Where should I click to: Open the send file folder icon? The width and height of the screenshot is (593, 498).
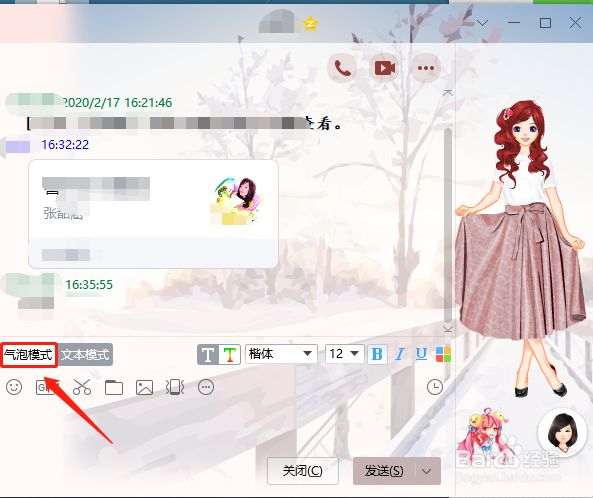[113, 388]
